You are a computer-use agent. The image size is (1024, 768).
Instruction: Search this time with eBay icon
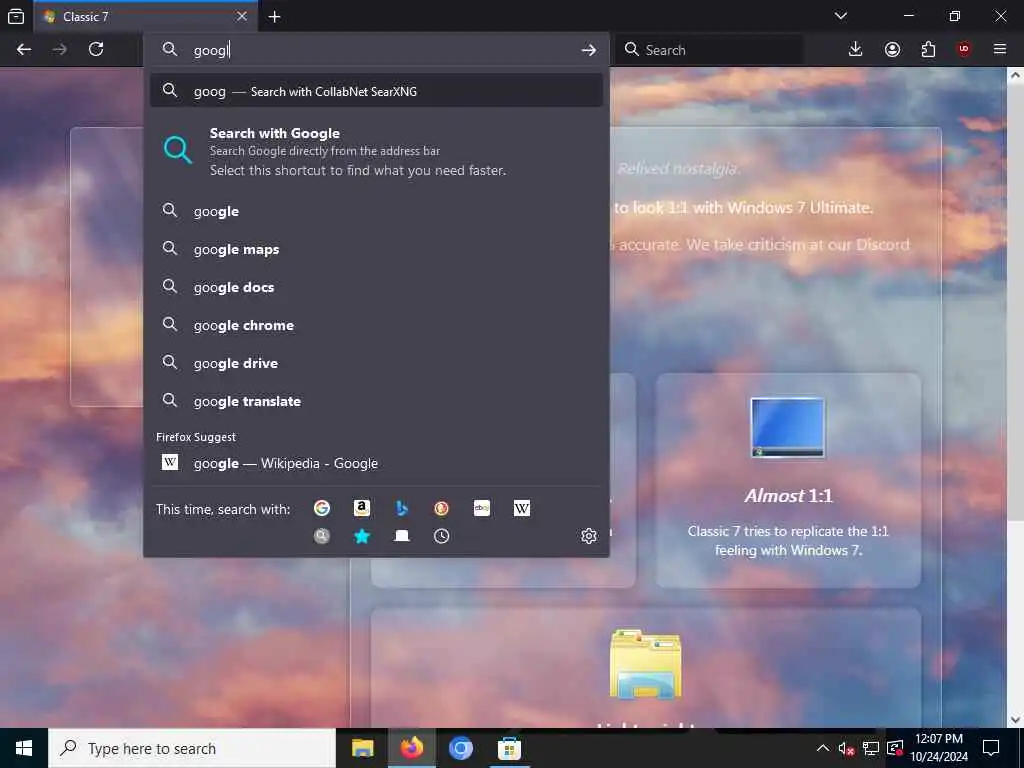click(482, 508)
